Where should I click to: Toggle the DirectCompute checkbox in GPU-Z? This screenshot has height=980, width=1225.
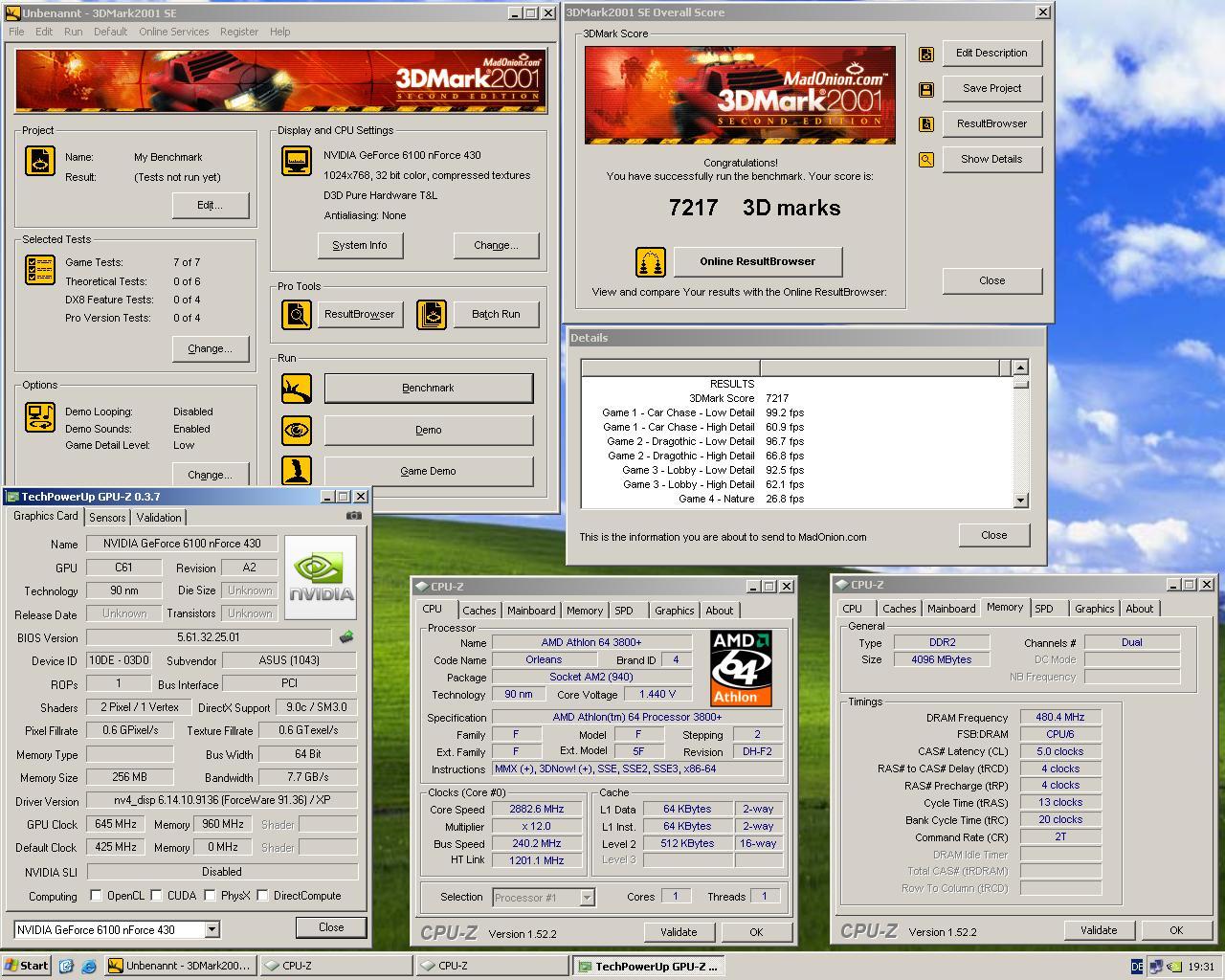coord(262,896)
